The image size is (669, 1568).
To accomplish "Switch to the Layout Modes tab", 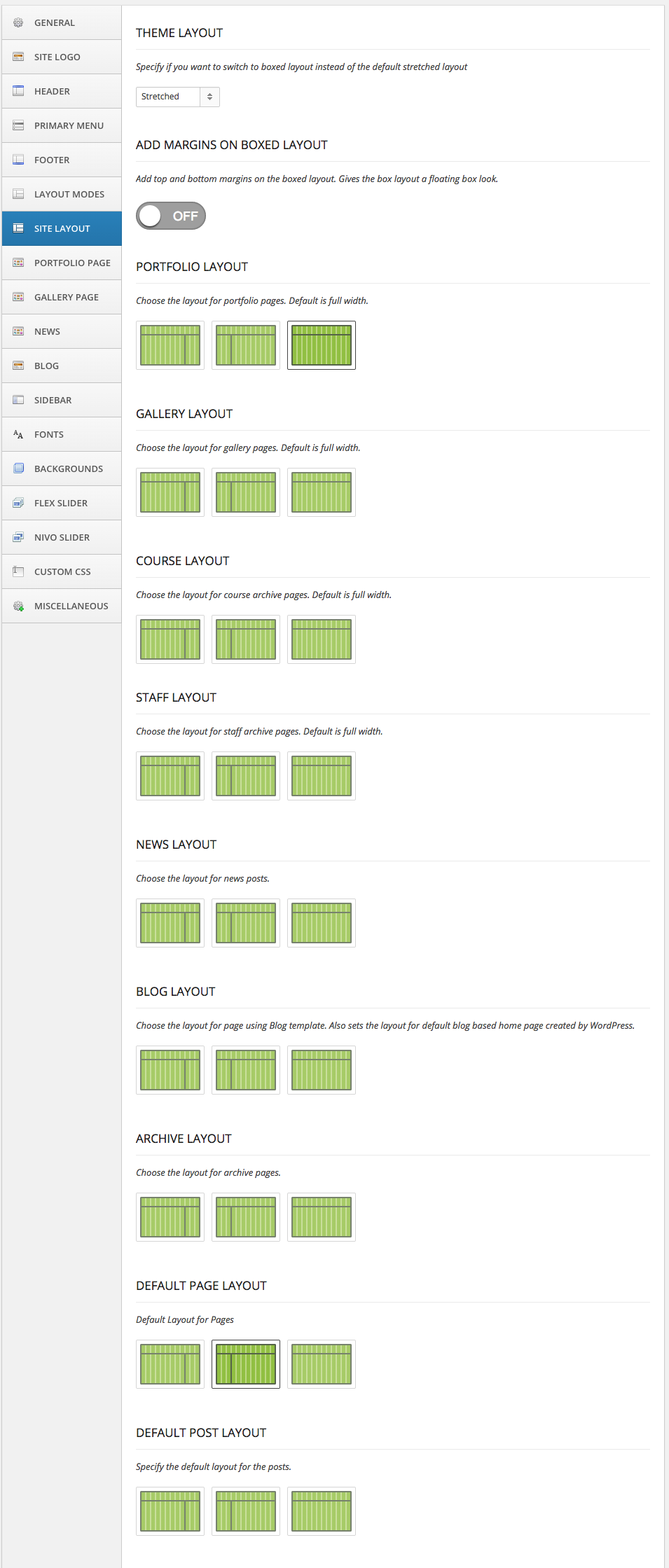I will [69, 194].
